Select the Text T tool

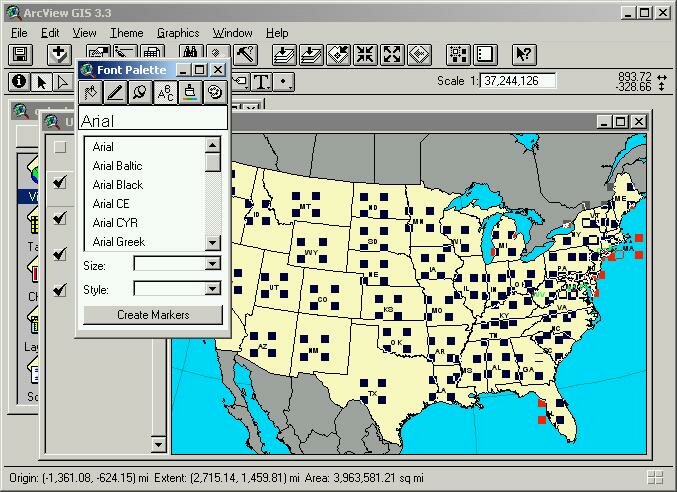pos(262,82)
